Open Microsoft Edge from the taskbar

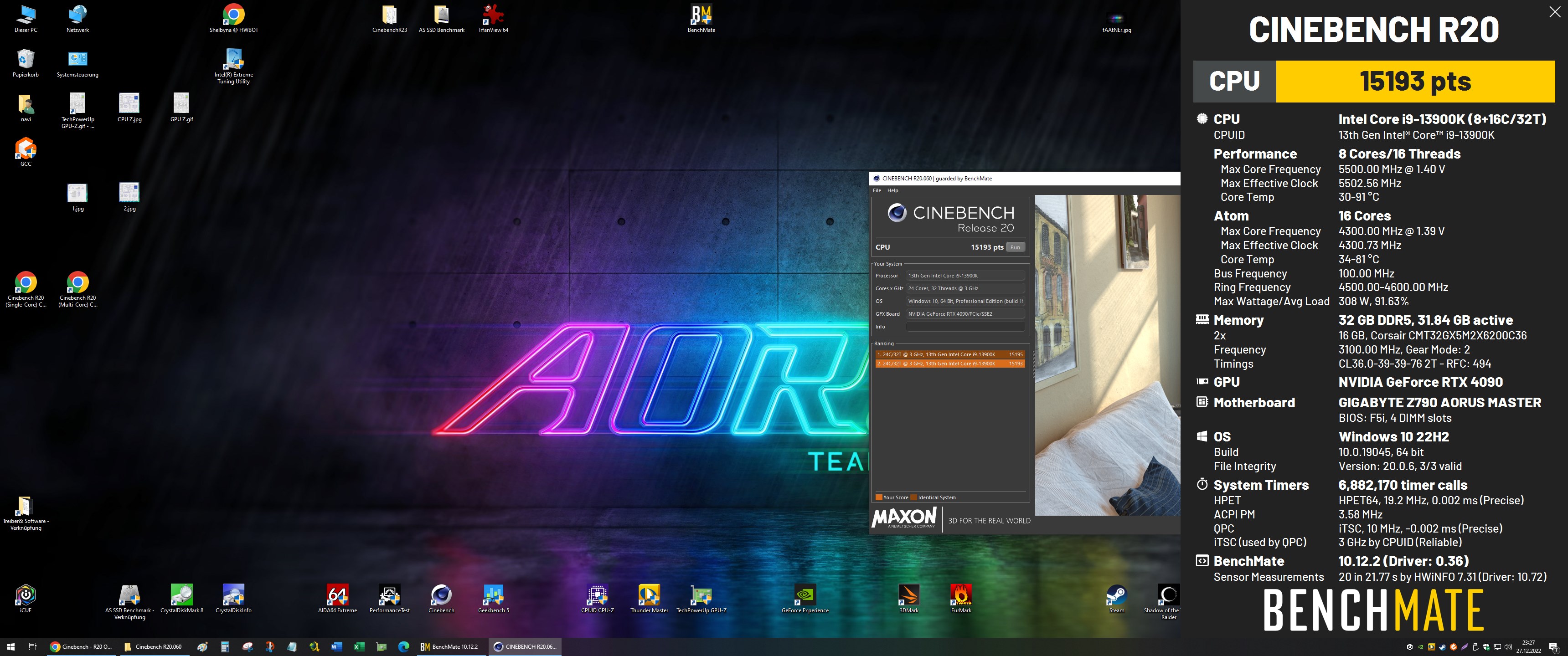point(403,646)
